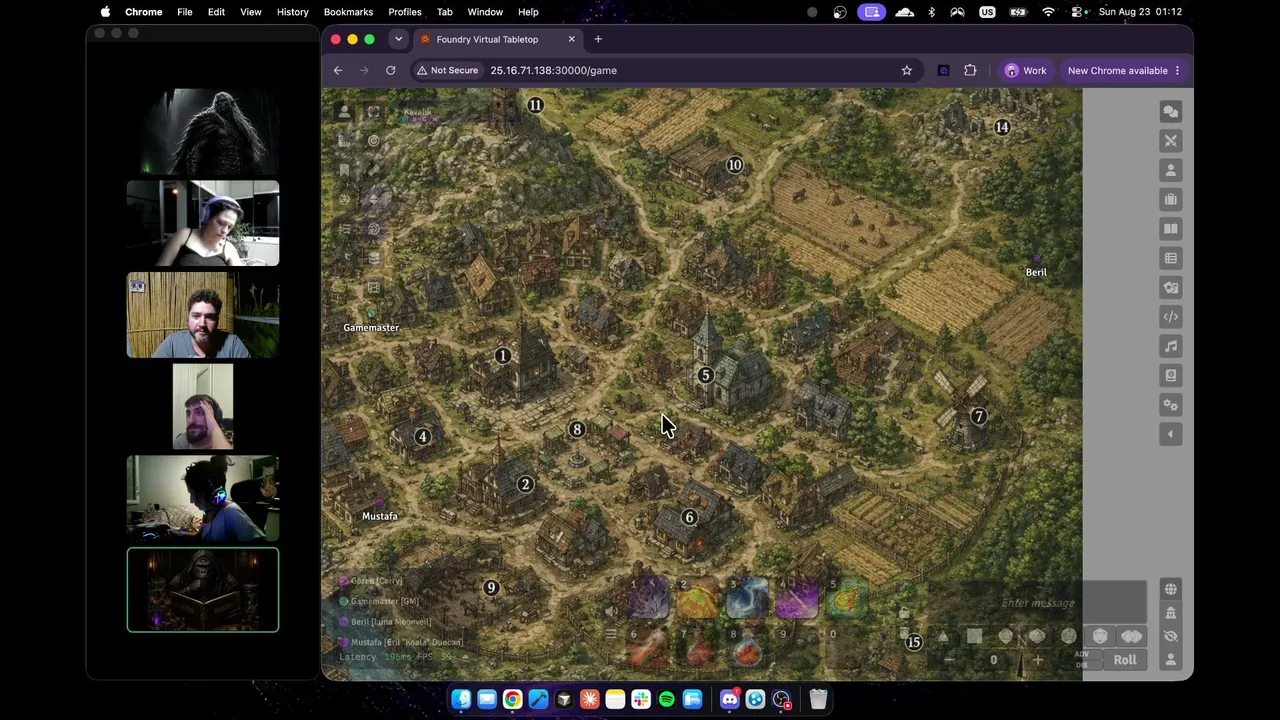Viewport: 1280px width, 720px height.
Task: Focus the Enter message chat input
Action: (1038, 603)
